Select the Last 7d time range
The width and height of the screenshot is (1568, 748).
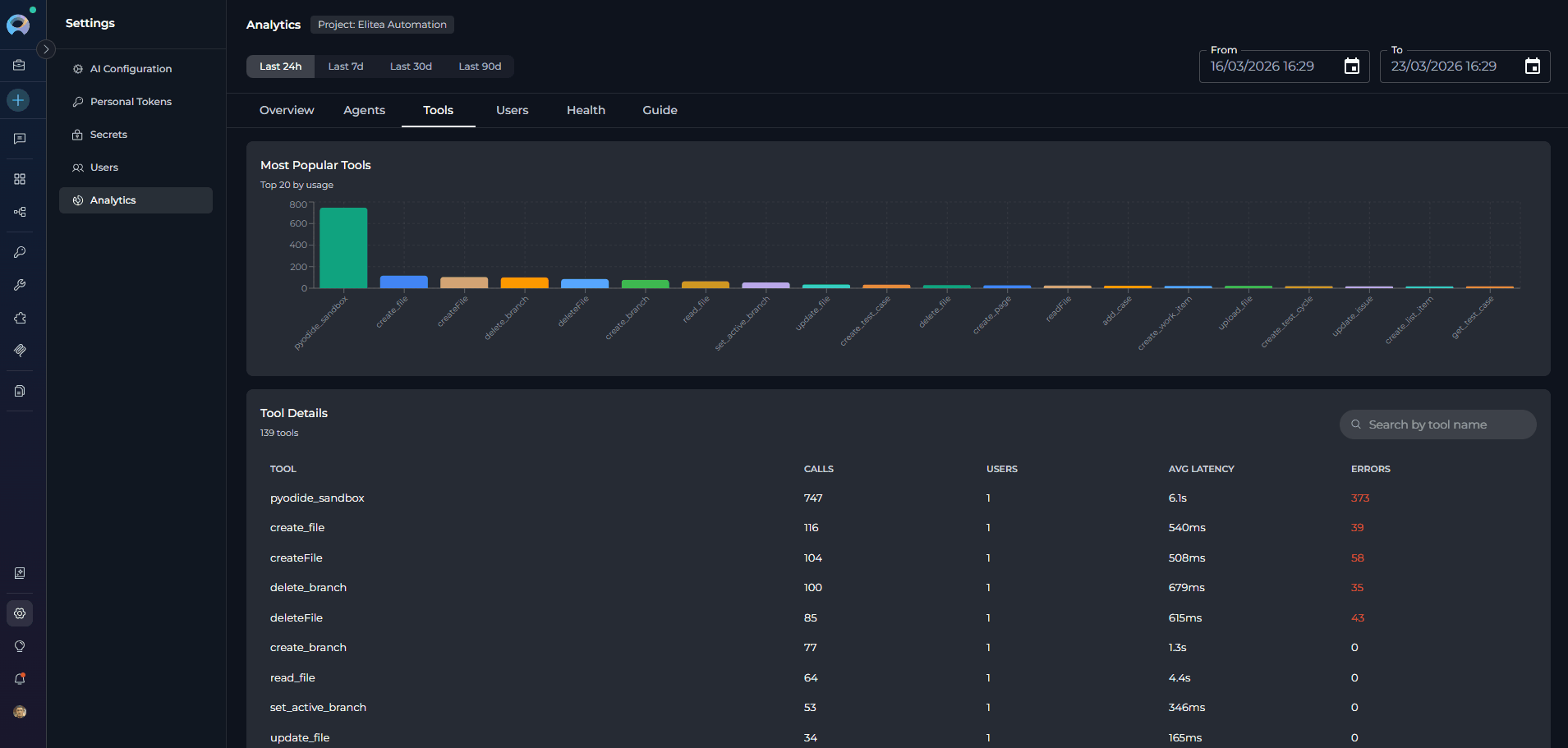coord(345,66)
